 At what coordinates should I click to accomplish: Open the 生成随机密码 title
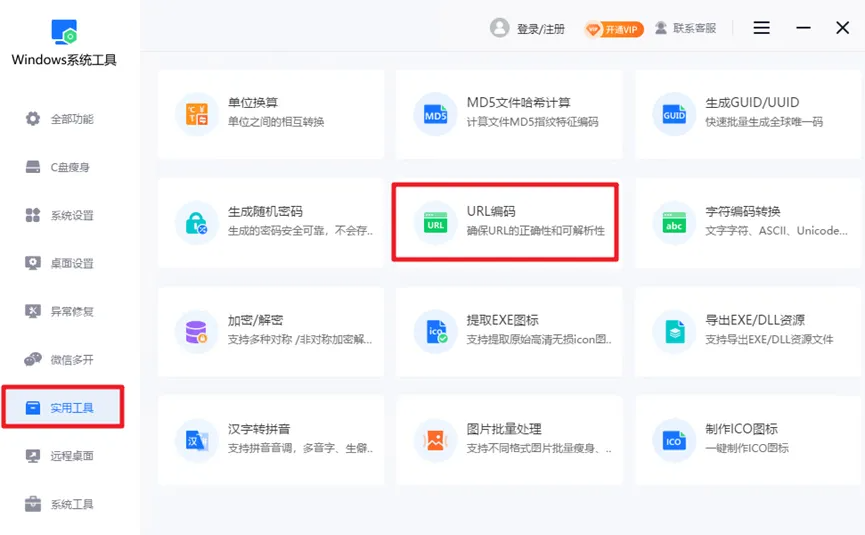click(x=265, y=211)
